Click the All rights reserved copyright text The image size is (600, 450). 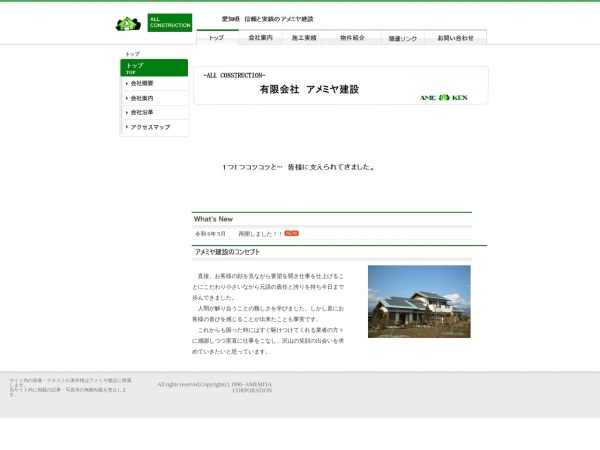coord(215,387)
